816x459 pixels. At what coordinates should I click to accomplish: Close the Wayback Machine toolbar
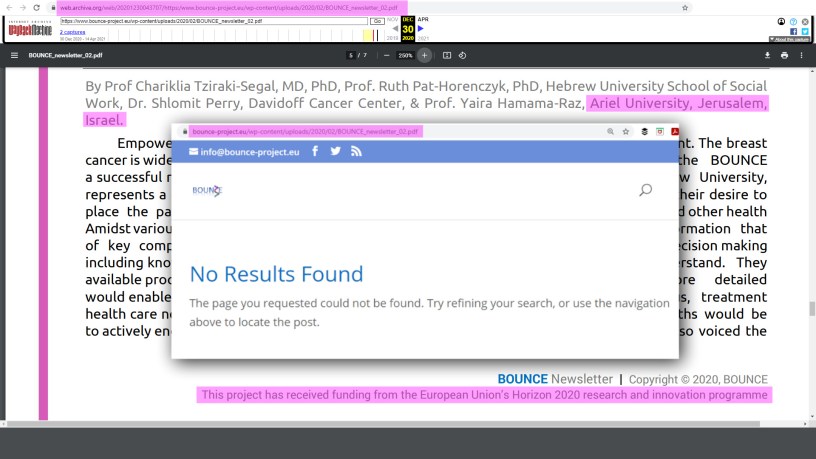coord(805,21)
